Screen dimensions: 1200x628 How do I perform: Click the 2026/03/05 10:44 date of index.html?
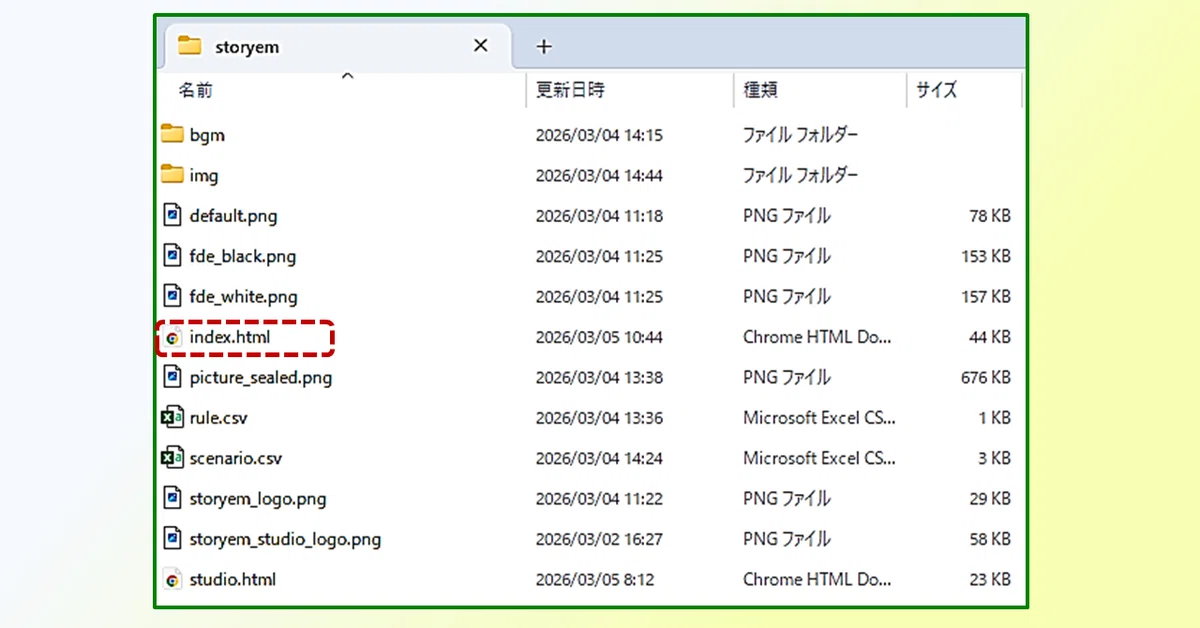click(599, 338)
